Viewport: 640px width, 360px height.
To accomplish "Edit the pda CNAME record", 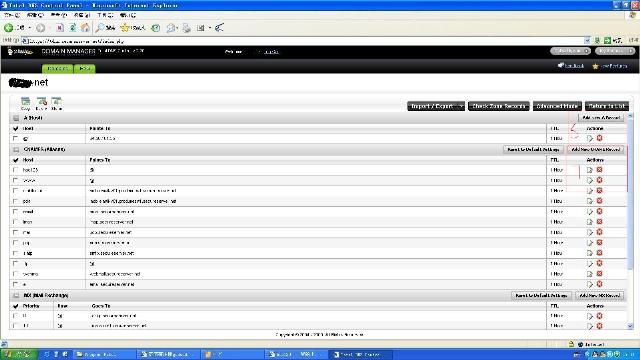I will click(590, 201).
